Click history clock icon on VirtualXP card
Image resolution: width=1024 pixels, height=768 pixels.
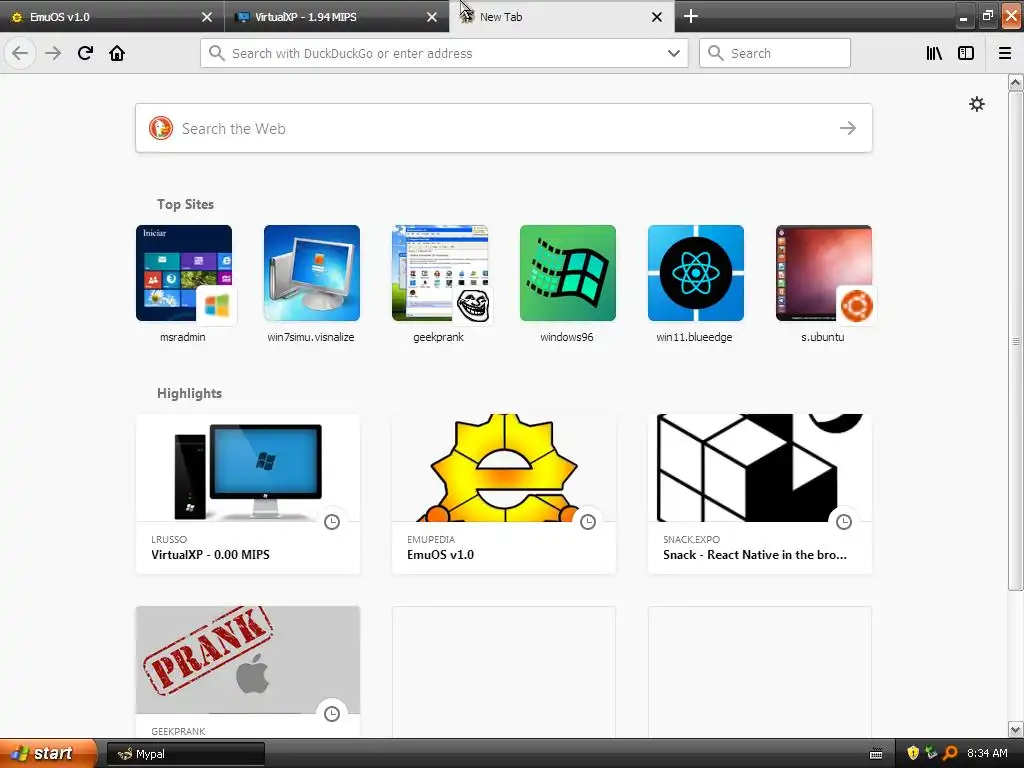tap(332, 521)
